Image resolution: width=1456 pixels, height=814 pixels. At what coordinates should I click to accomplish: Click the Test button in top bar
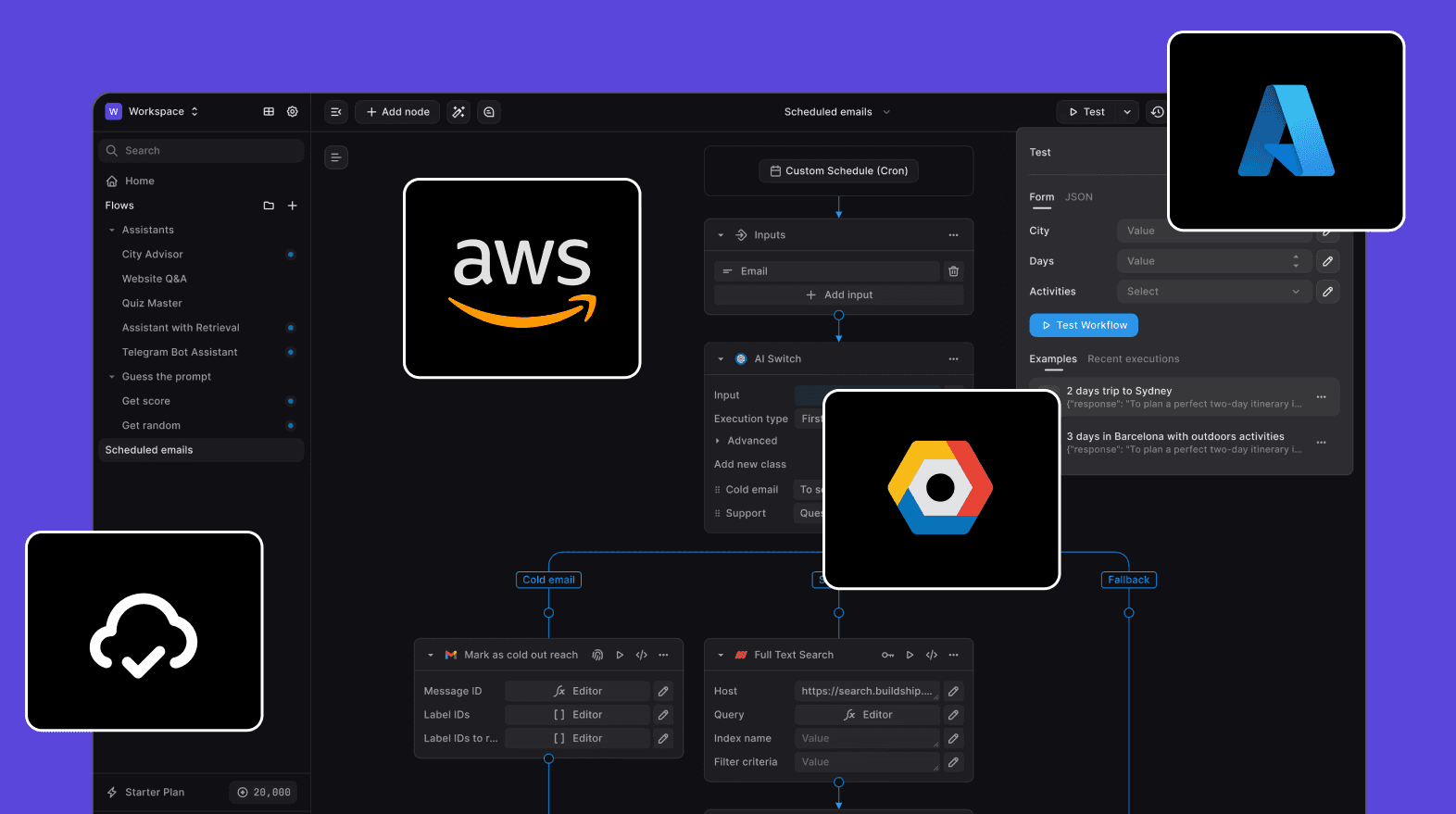click(1086, 112)
